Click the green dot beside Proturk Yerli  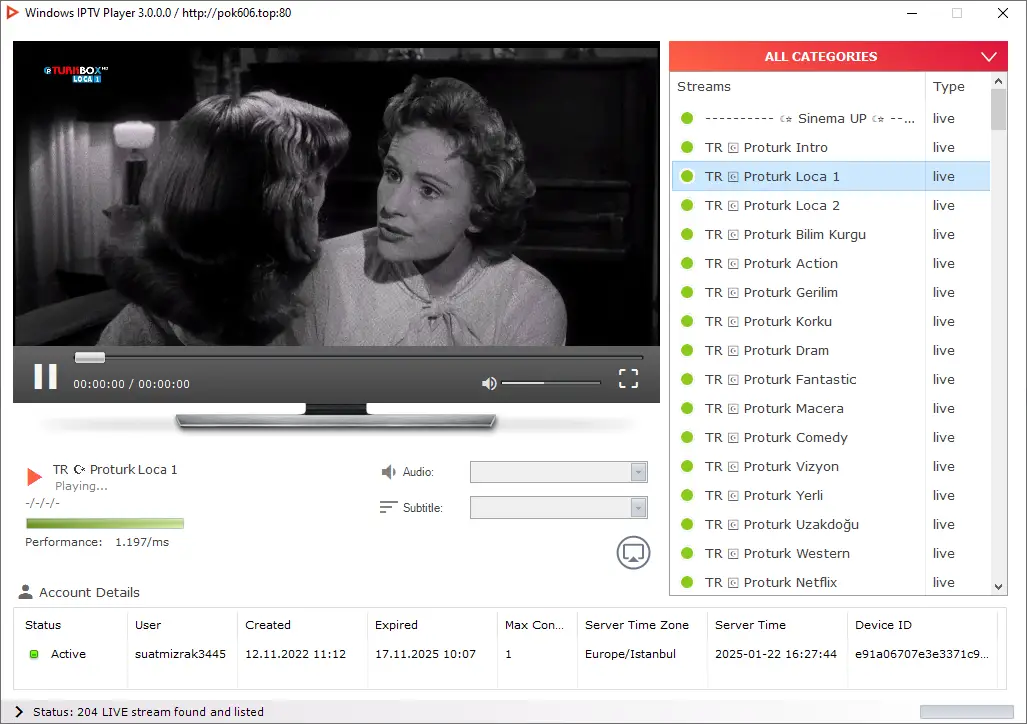click(x=687, y=495)
